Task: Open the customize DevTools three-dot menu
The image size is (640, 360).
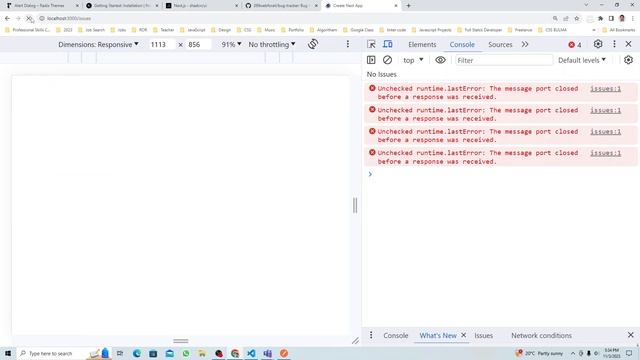Action: [614, 44]
